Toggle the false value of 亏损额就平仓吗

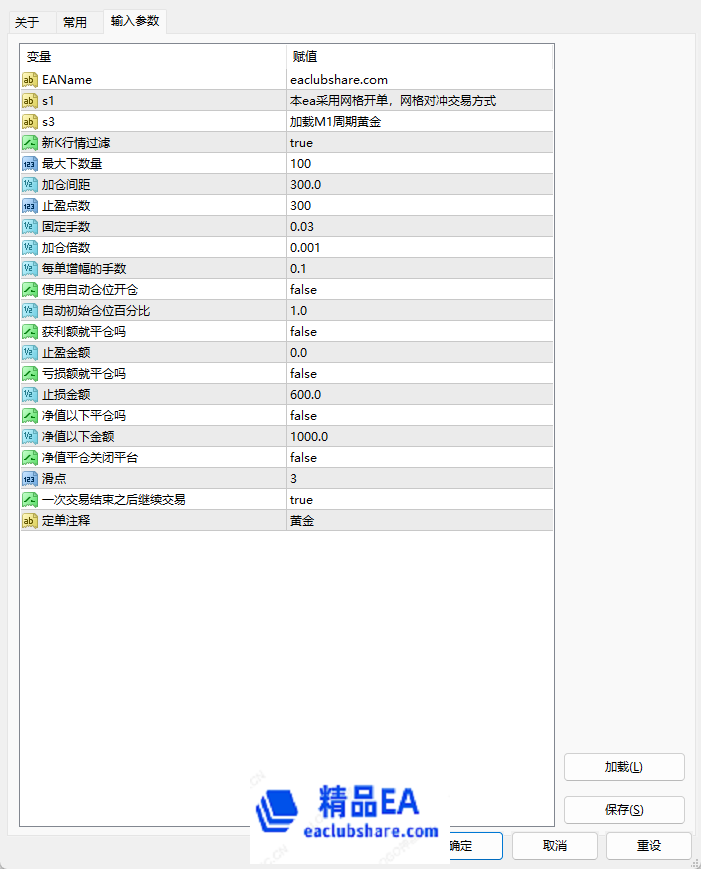[419, 374]
